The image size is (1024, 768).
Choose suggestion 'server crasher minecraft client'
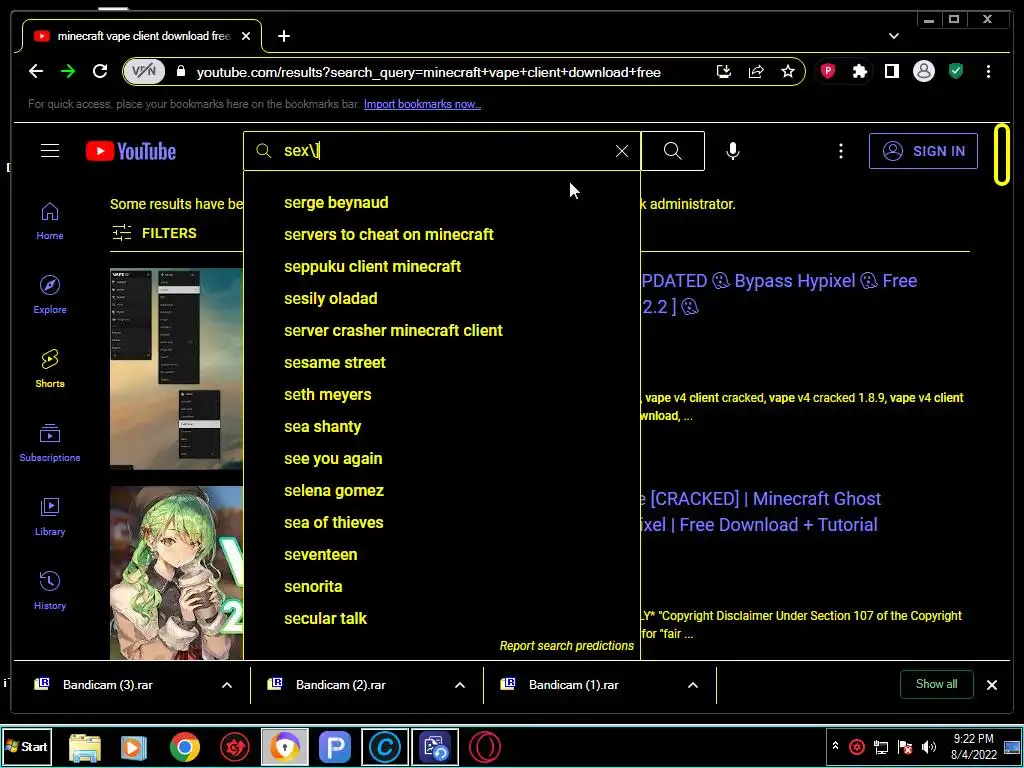(x=441, y=330)
